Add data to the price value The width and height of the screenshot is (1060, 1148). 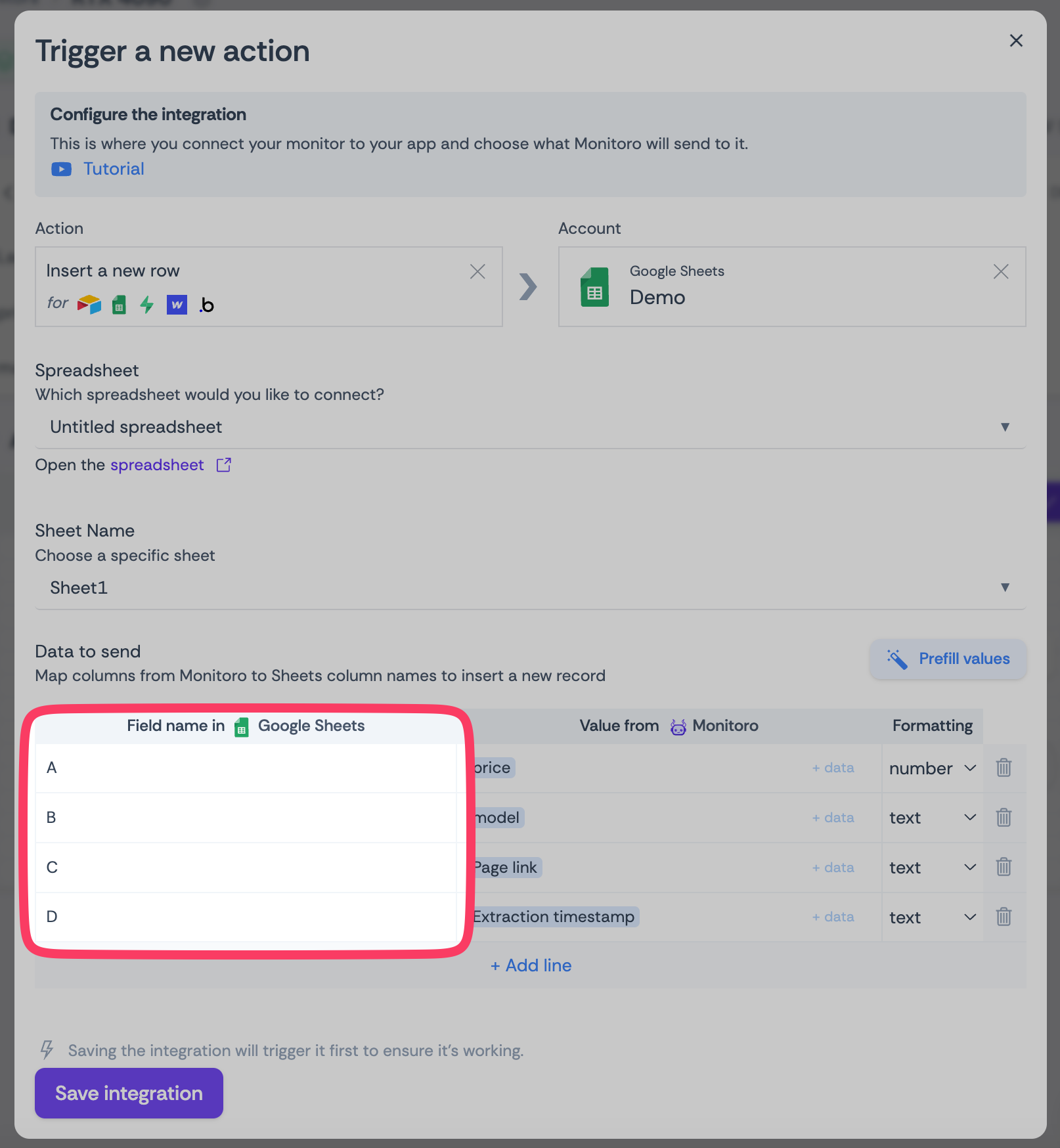pos(833,768)
